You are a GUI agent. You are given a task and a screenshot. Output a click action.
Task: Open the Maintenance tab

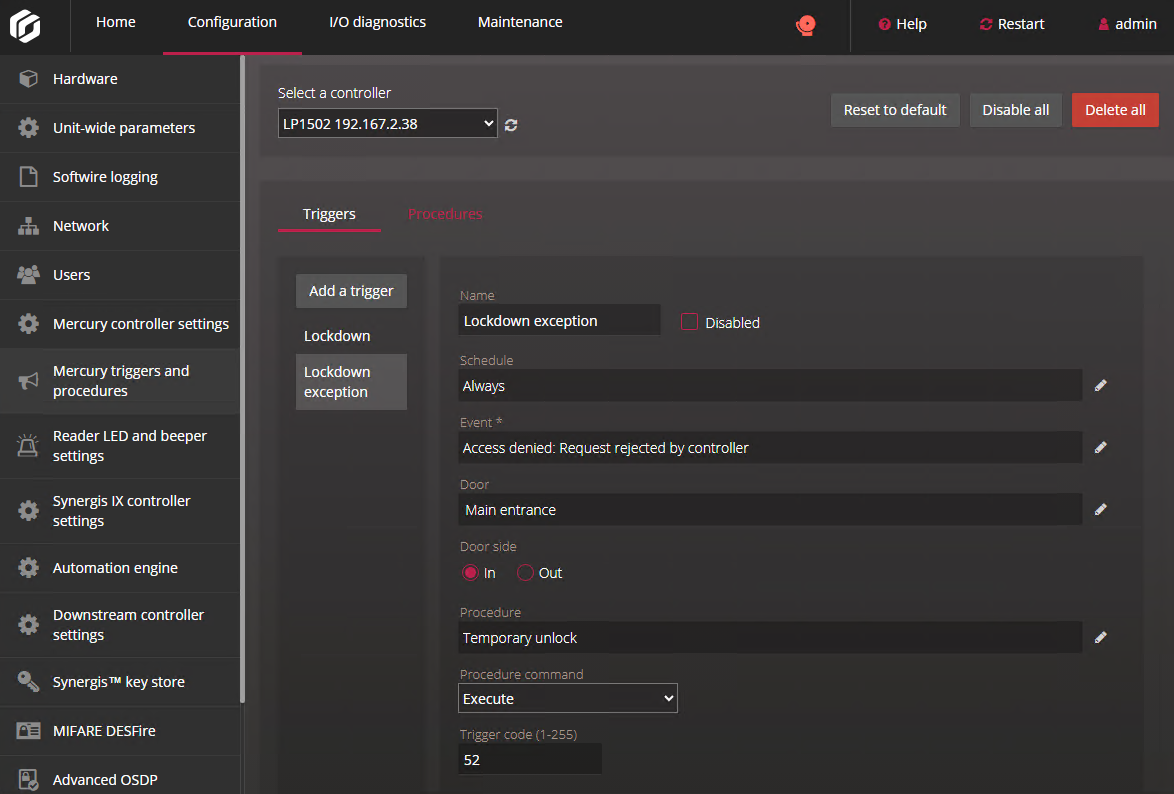pyautogui.click(x=520, y=22)
